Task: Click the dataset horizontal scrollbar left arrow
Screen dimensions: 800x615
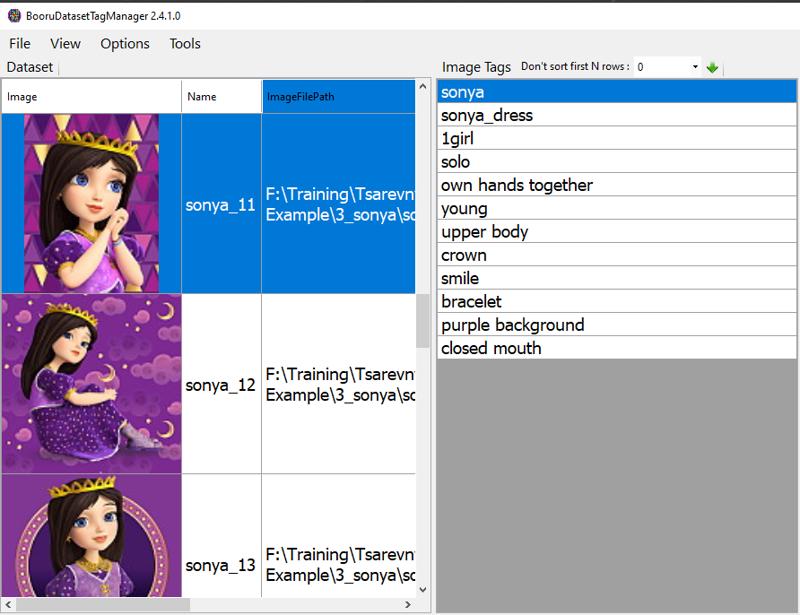Action: [x=8, y=604]
